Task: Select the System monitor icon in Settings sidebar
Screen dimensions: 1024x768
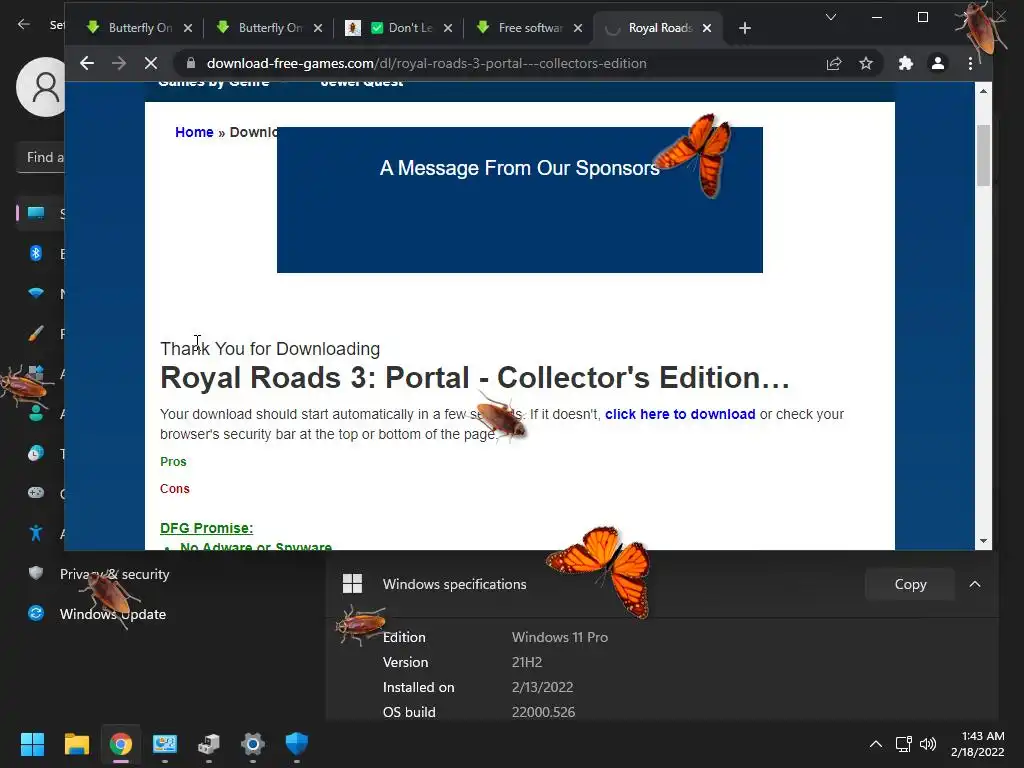Action: tap(36, 213)
